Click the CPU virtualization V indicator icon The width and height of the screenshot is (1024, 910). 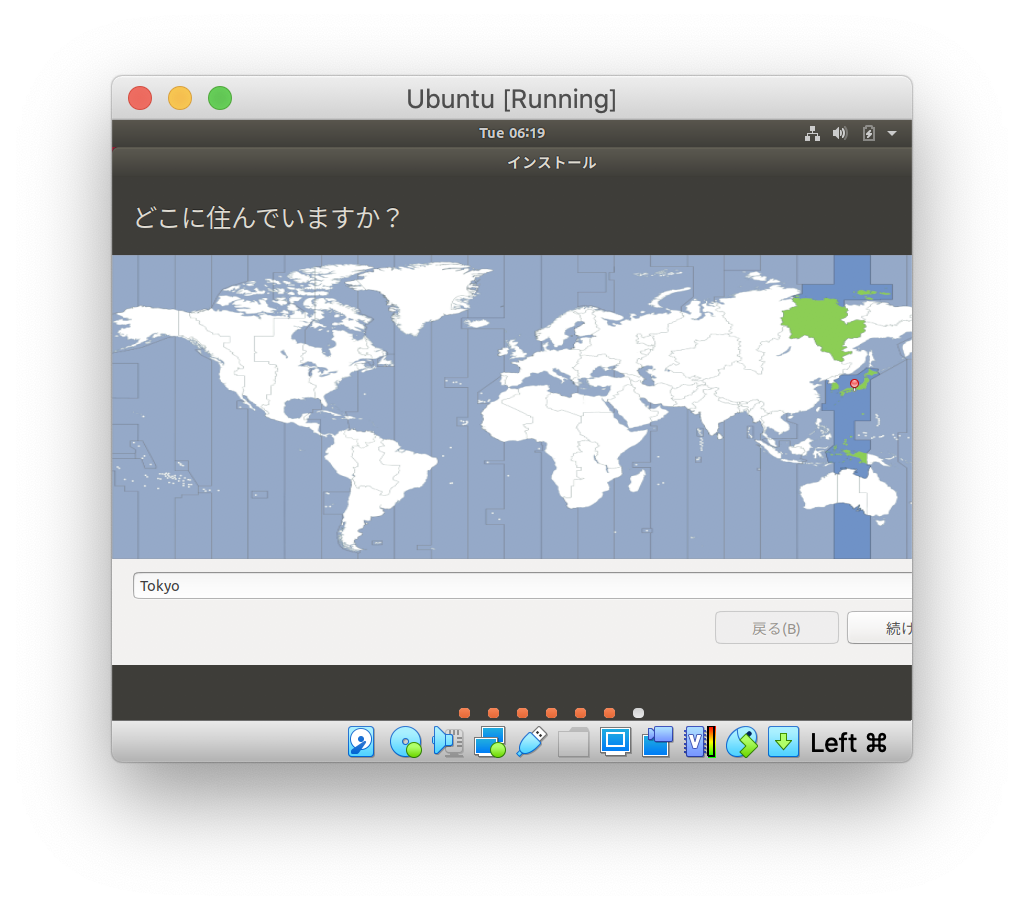pos(699,742)
